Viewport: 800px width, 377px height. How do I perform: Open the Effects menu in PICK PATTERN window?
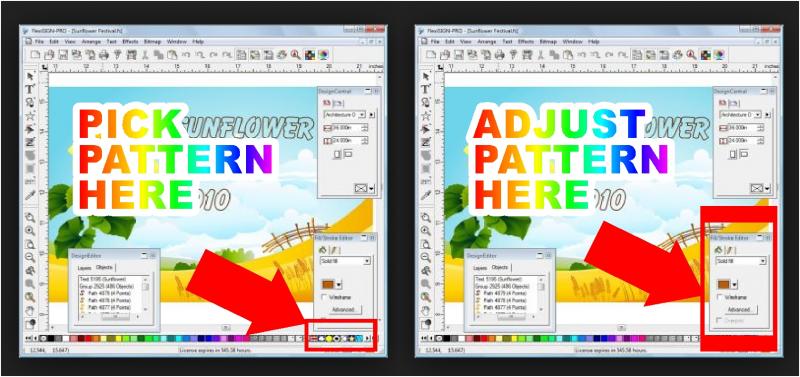coord(130,41)
